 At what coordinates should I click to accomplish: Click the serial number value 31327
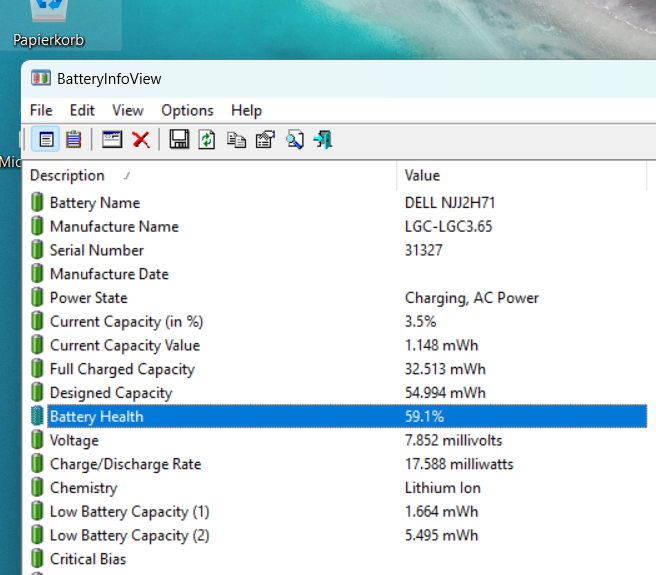423,250
